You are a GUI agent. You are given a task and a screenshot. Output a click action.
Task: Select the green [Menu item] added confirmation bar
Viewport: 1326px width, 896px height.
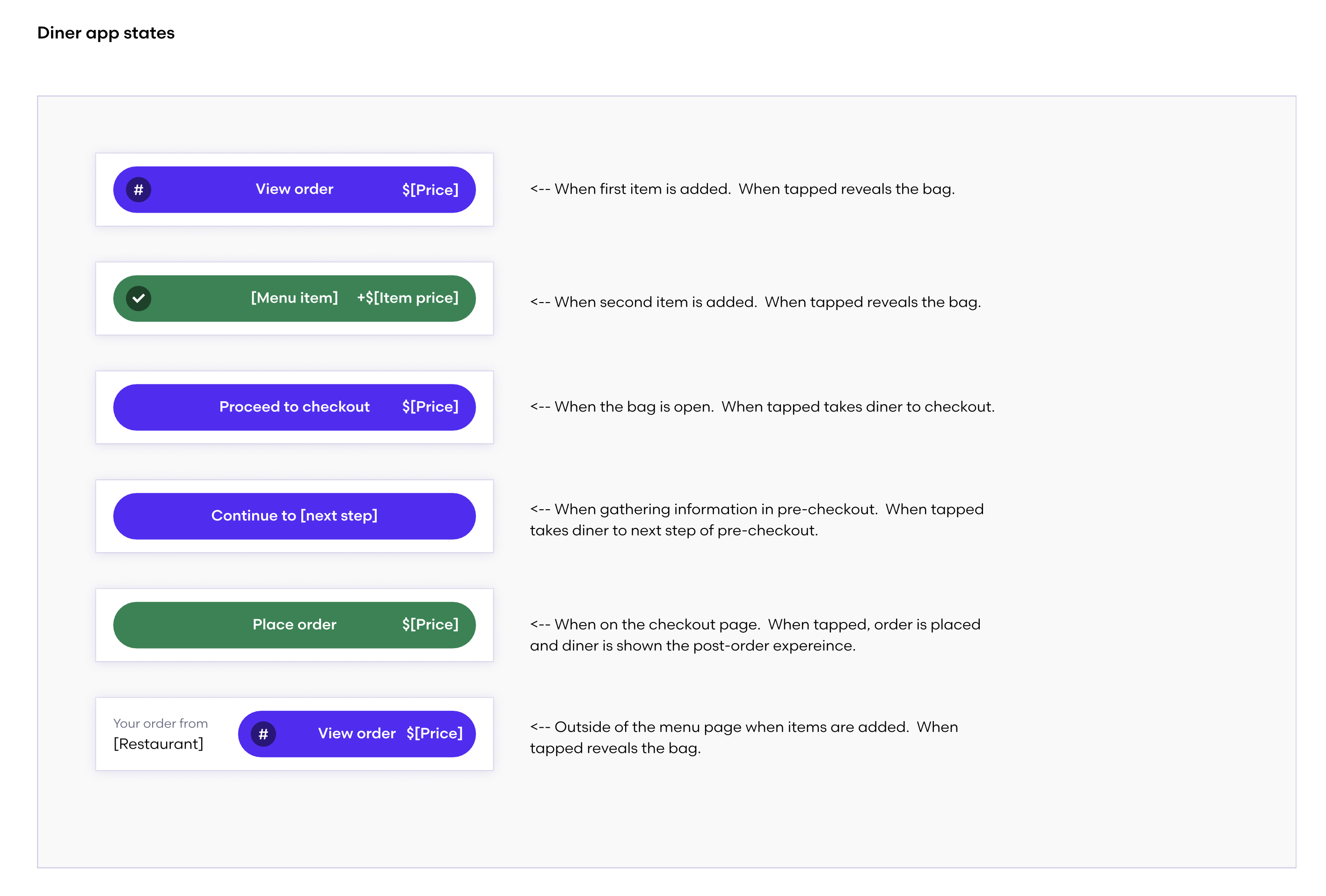(294, 298)
